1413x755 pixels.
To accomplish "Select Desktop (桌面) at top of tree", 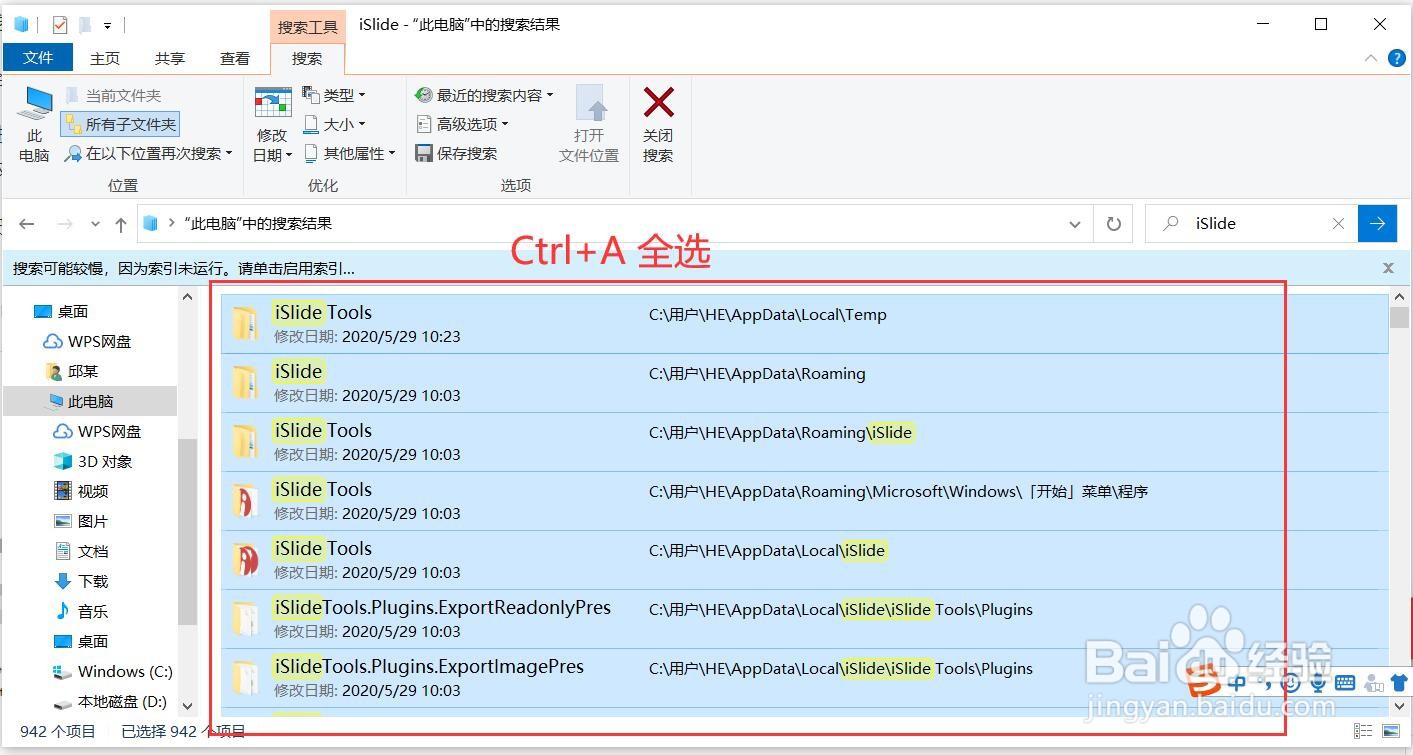I will [x=62, y=311].
